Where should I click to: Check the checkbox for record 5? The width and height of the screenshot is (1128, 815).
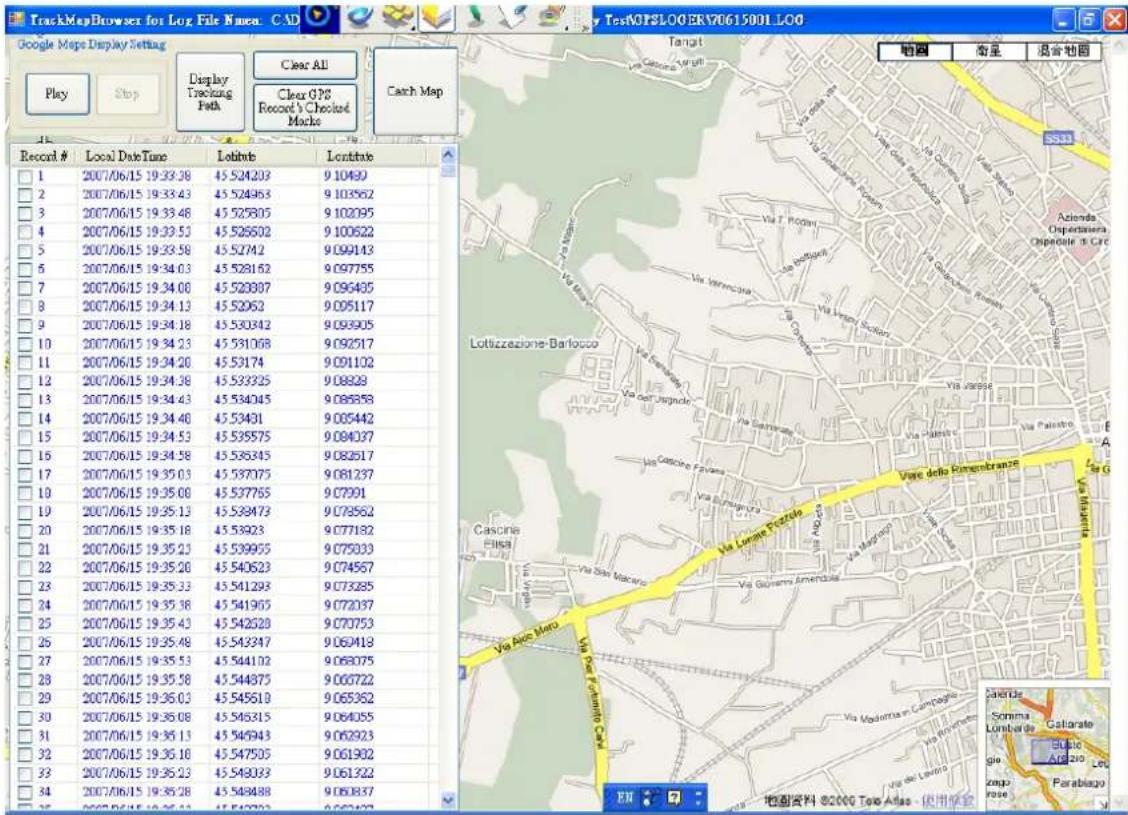click(x=25, y=251)
